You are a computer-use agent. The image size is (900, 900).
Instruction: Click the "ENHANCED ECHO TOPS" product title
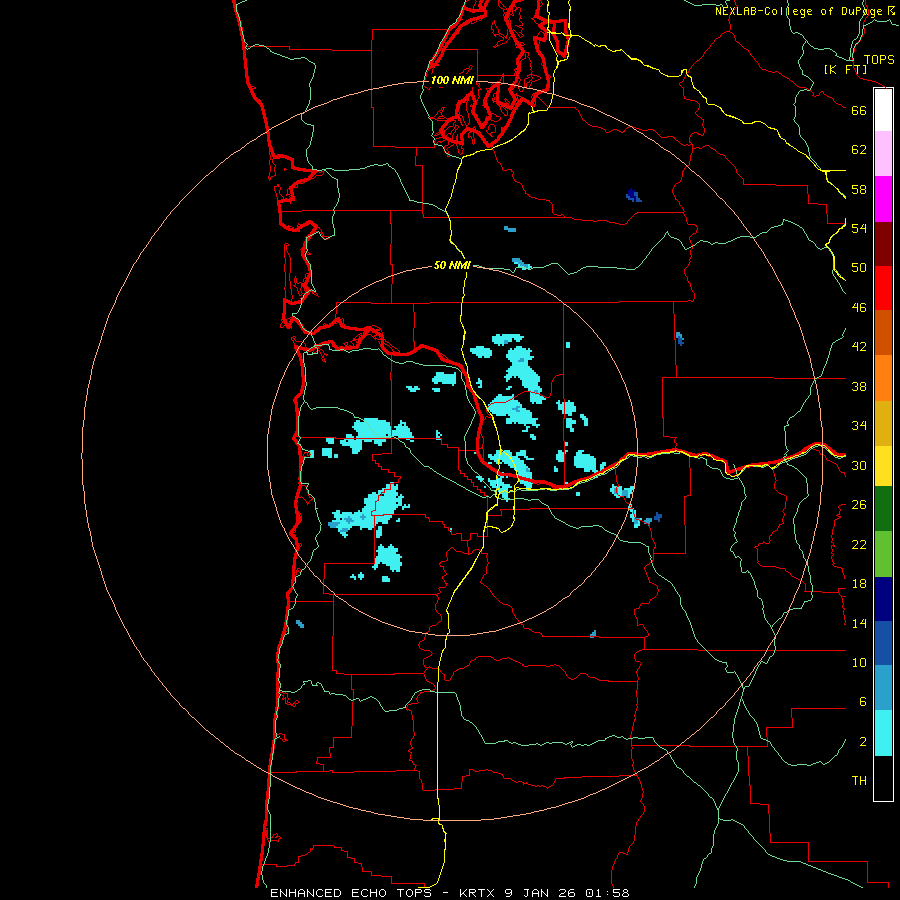tap(351, 893)
